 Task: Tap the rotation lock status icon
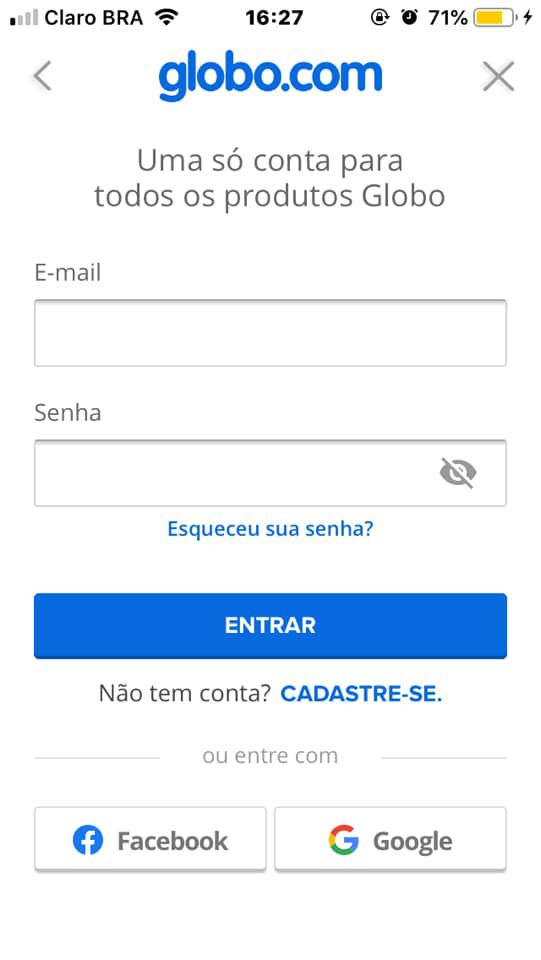[379, 18]
